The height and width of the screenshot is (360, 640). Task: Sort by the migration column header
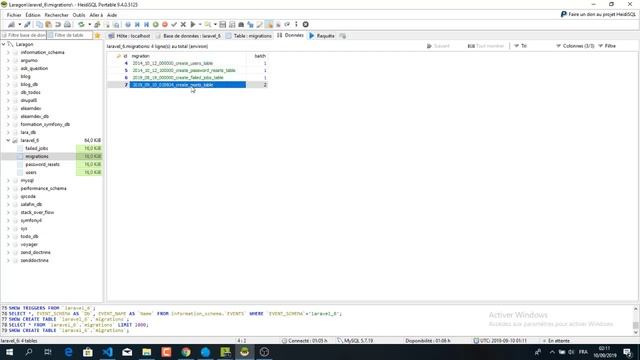coord(188,56)
